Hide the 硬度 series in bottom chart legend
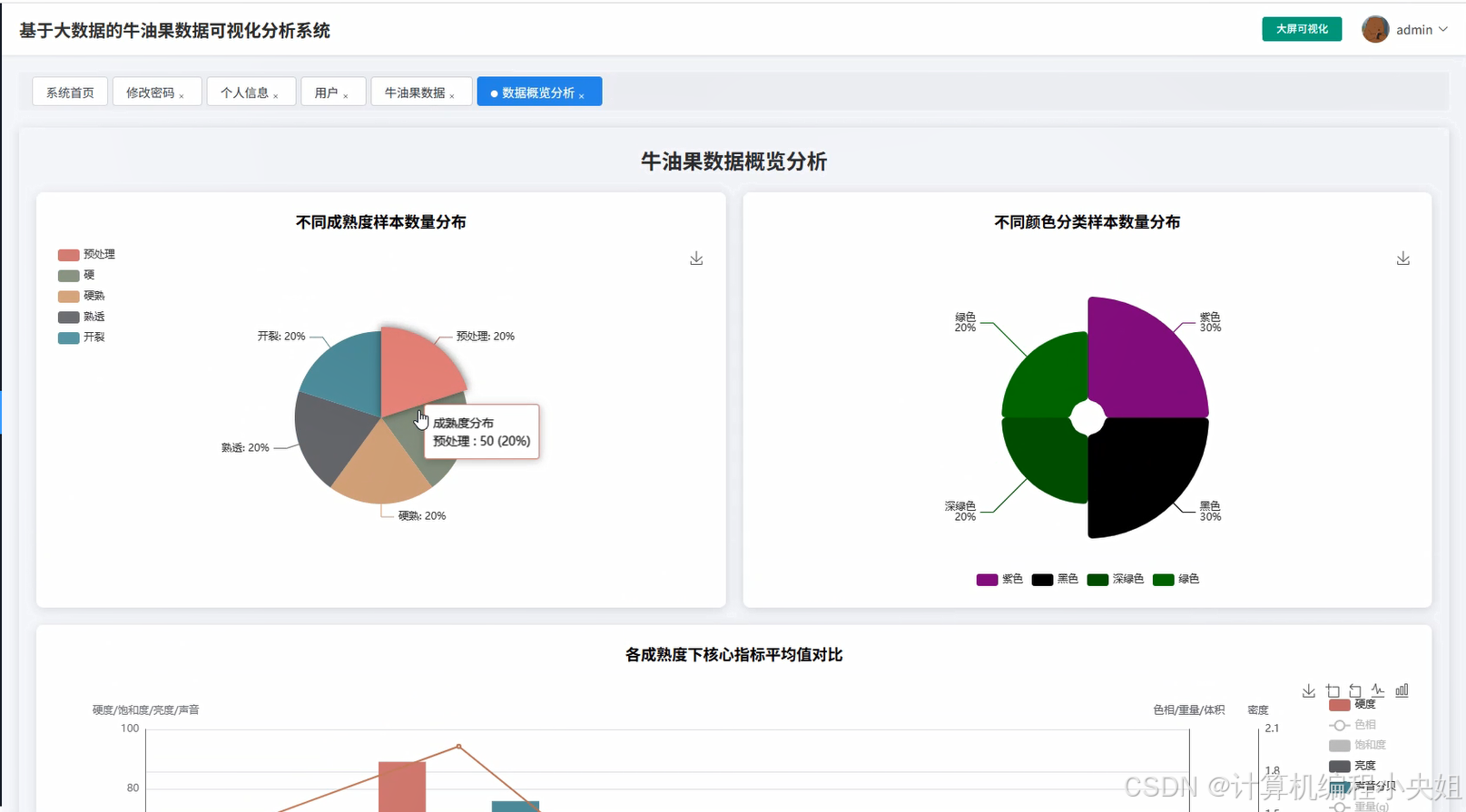The image size is (1466, 812). tap(1353, 705)
